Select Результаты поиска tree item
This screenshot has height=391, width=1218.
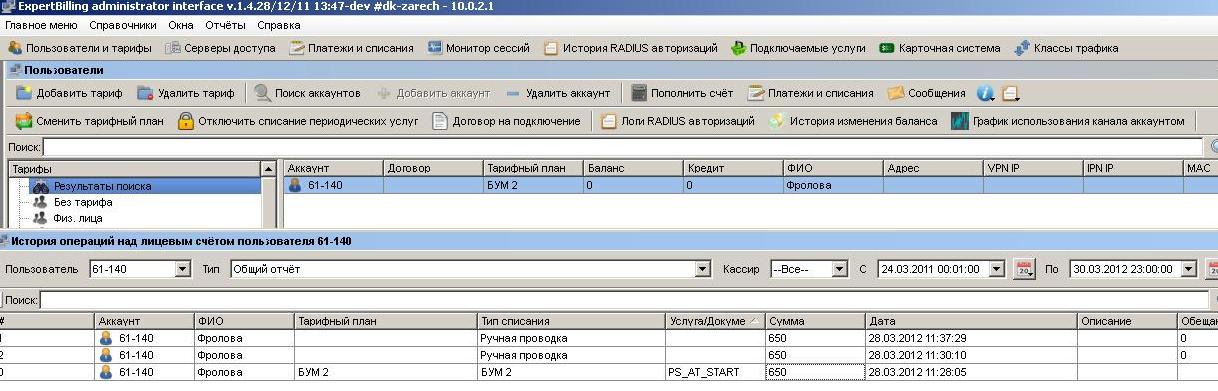(x=102, y=186)
